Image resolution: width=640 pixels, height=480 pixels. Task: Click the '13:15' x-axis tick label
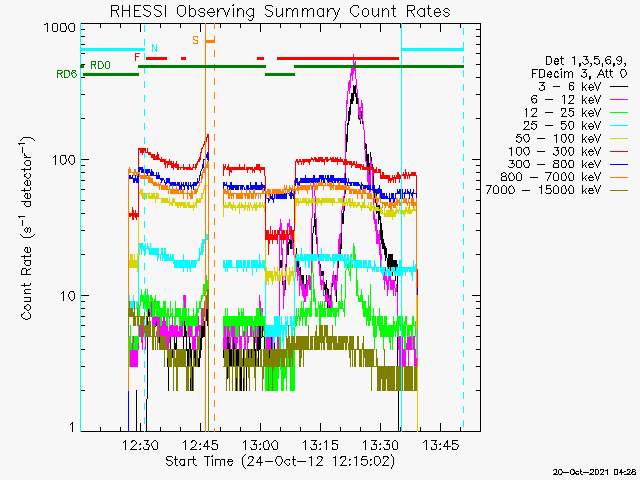coord(320,445)
